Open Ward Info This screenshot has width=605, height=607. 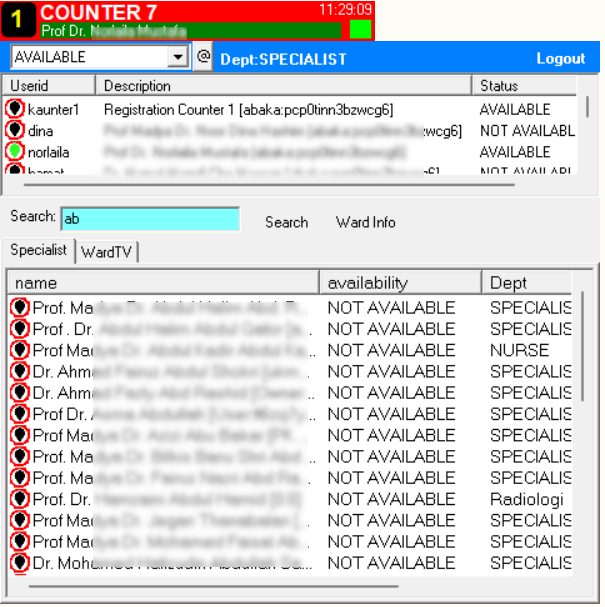tap(366, 222)
